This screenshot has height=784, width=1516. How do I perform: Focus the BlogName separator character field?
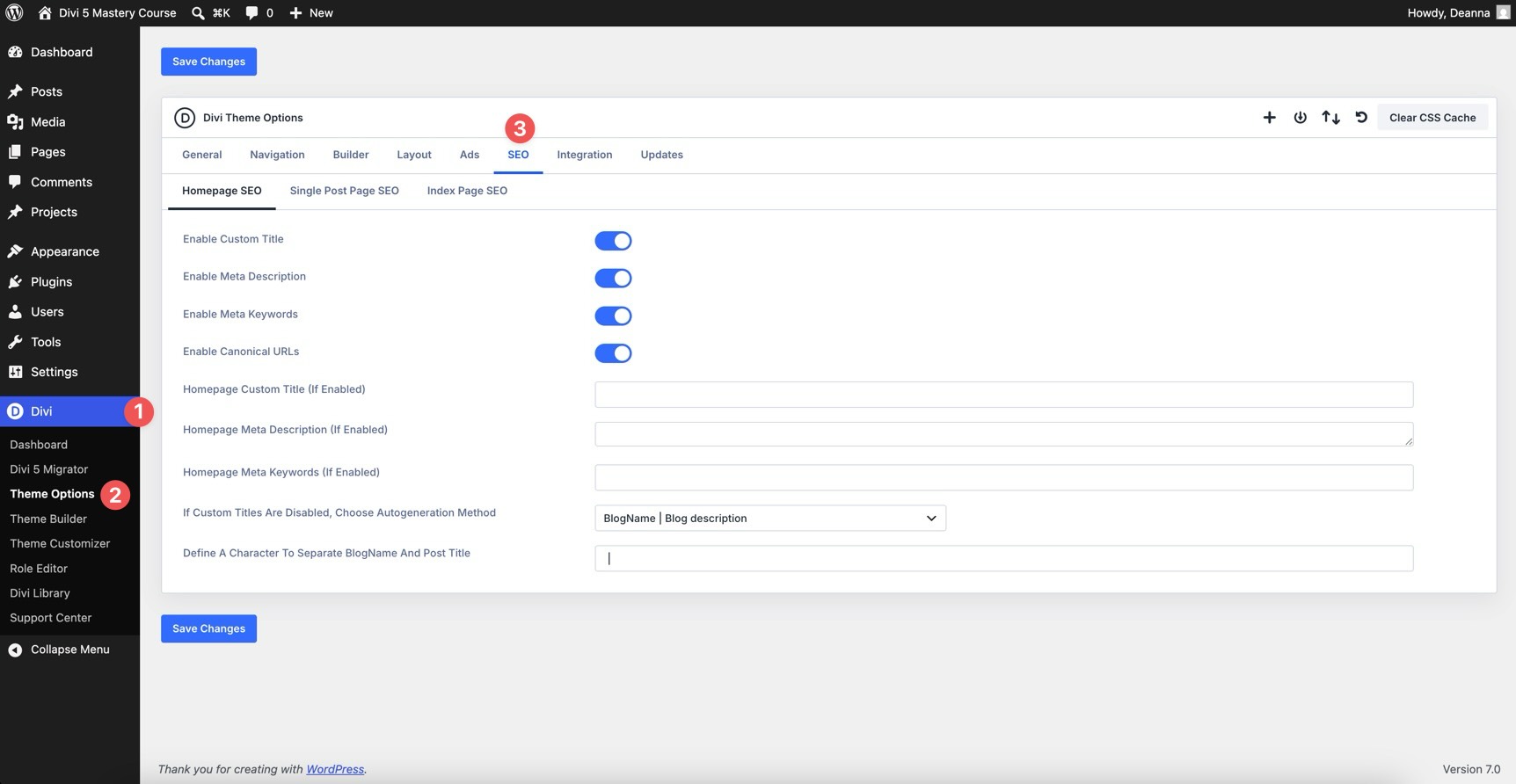1003,558
